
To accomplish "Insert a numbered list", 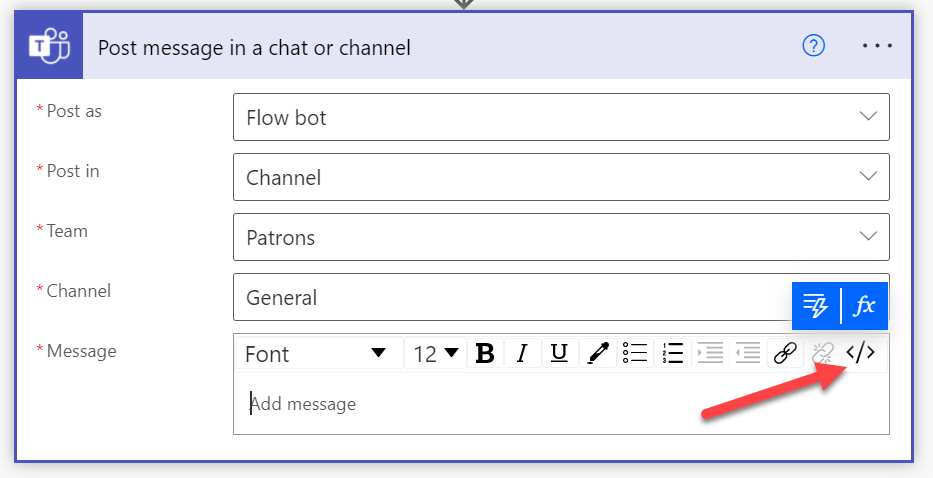I will coord(672,353).
